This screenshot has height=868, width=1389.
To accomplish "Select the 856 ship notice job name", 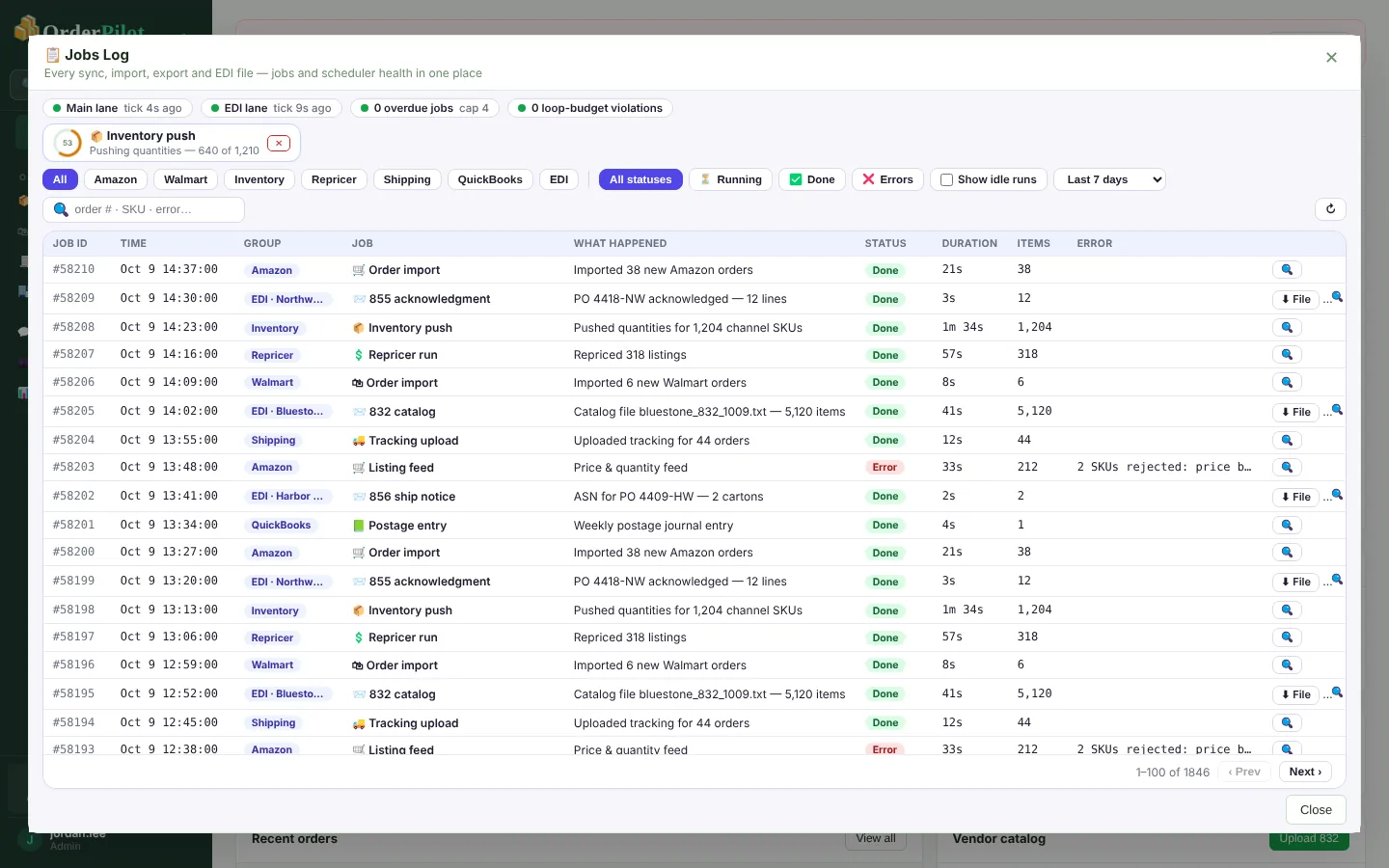I will pos(412,497).
